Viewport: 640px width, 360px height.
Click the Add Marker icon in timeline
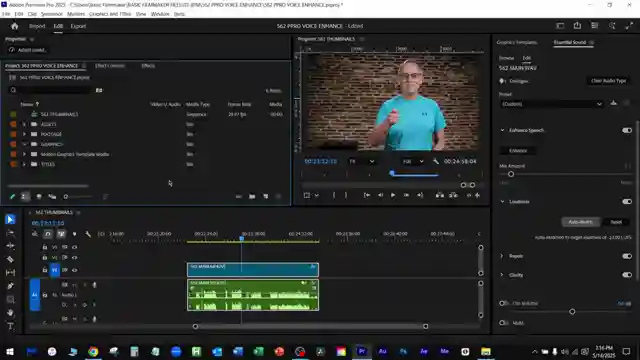click(x=74, y=234)
